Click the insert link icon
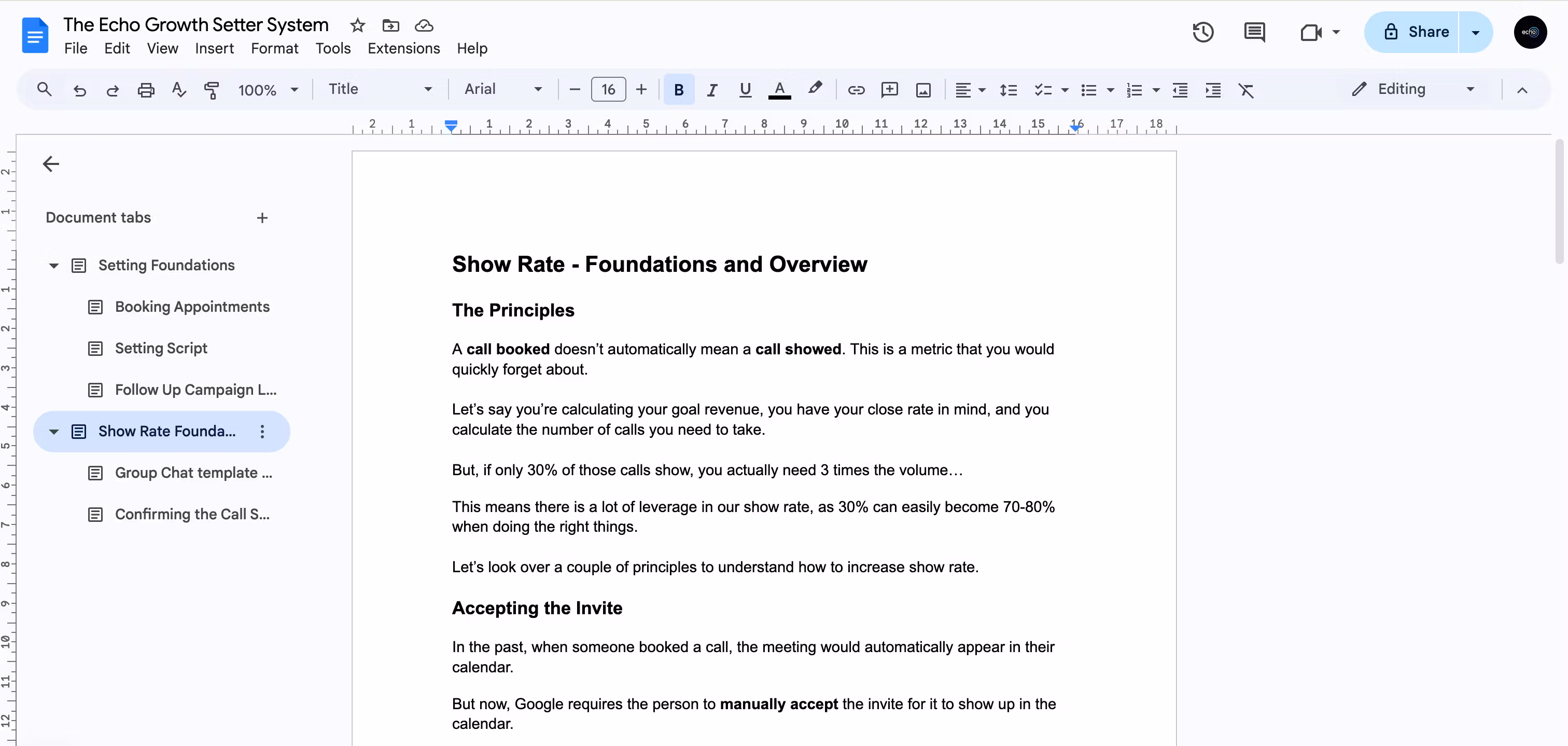The width and height of the screenshot is (1568, 746). click(x=856, y=90)
